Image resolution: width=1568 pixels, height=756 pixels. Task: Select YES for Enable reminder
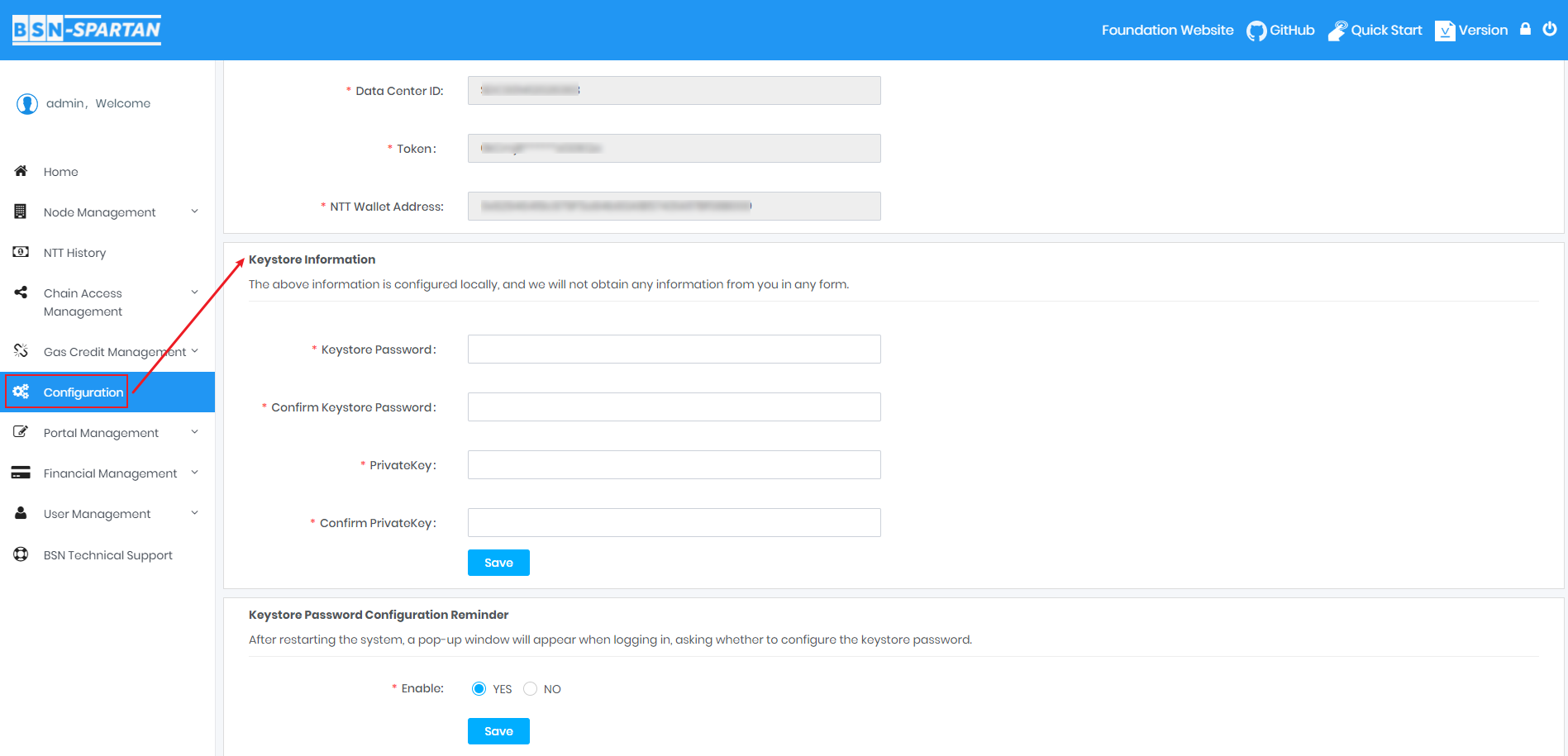(x=479, y=689)
